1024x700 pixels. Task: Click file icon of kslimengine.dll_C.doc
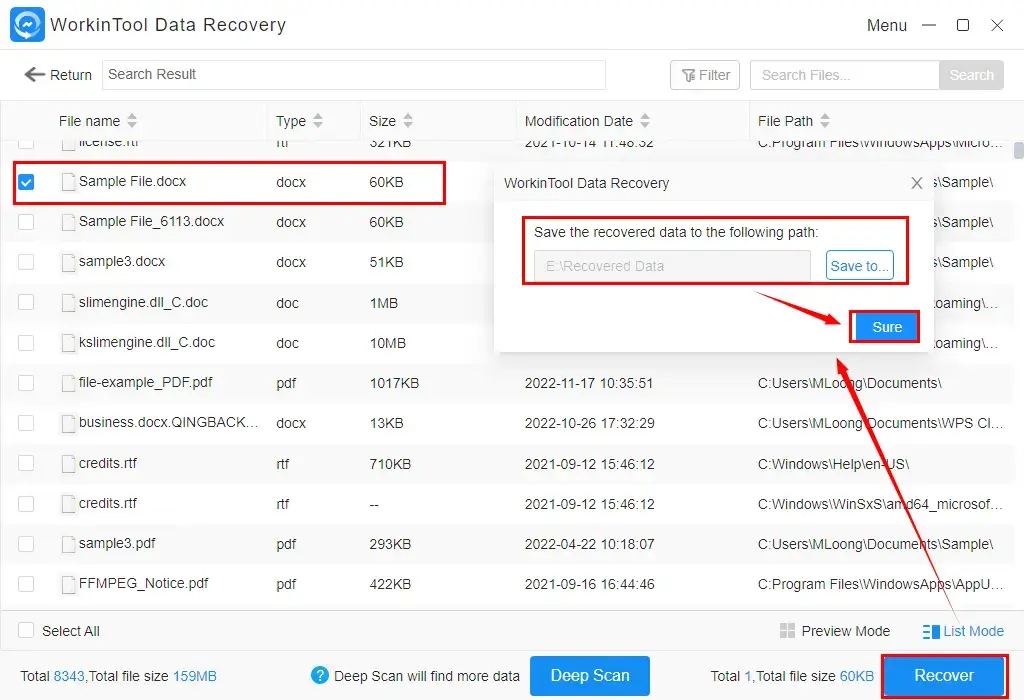[x=68, y=342]
